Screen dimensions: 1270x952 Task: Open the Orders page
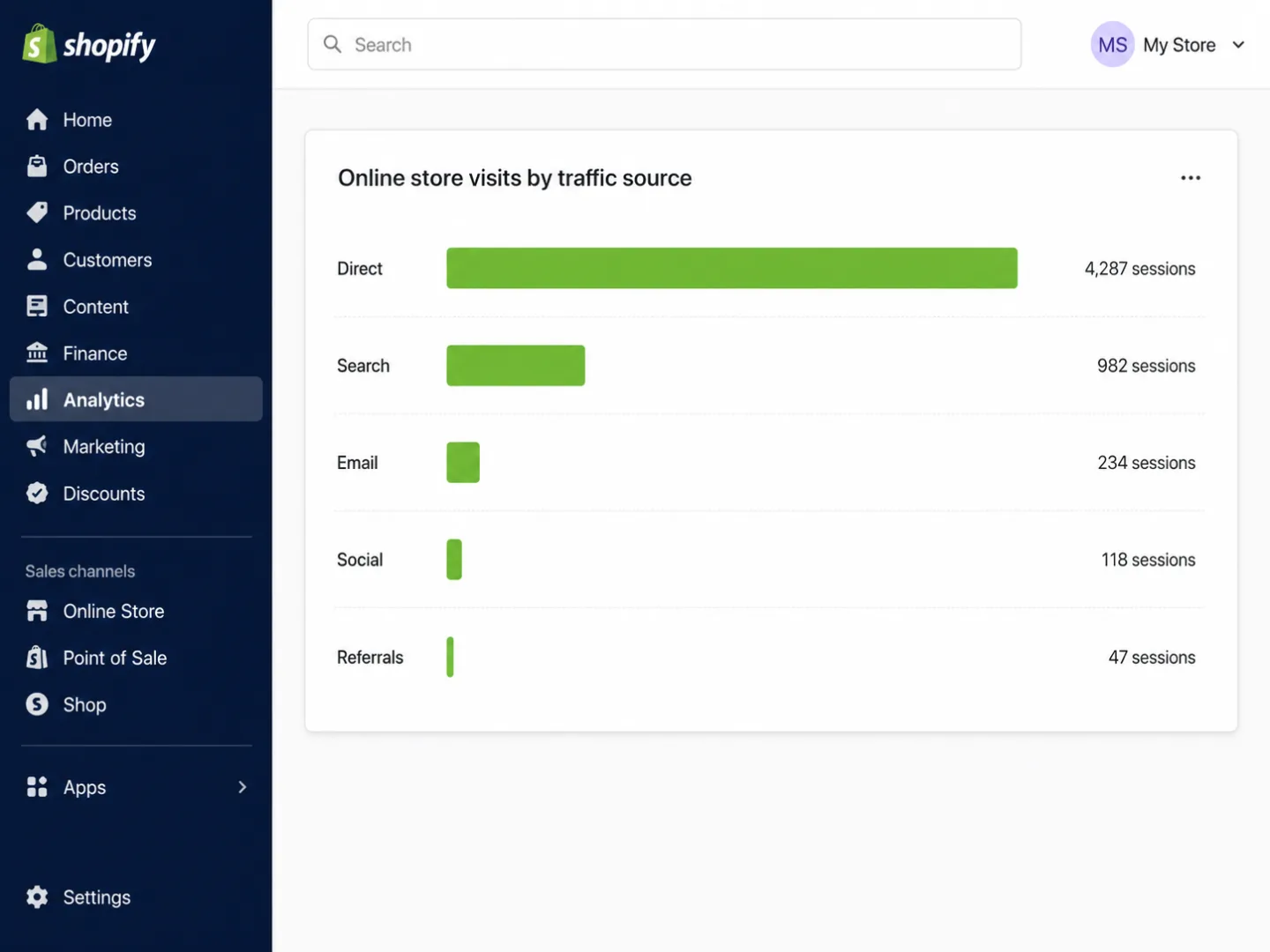[x=136, y=167]
